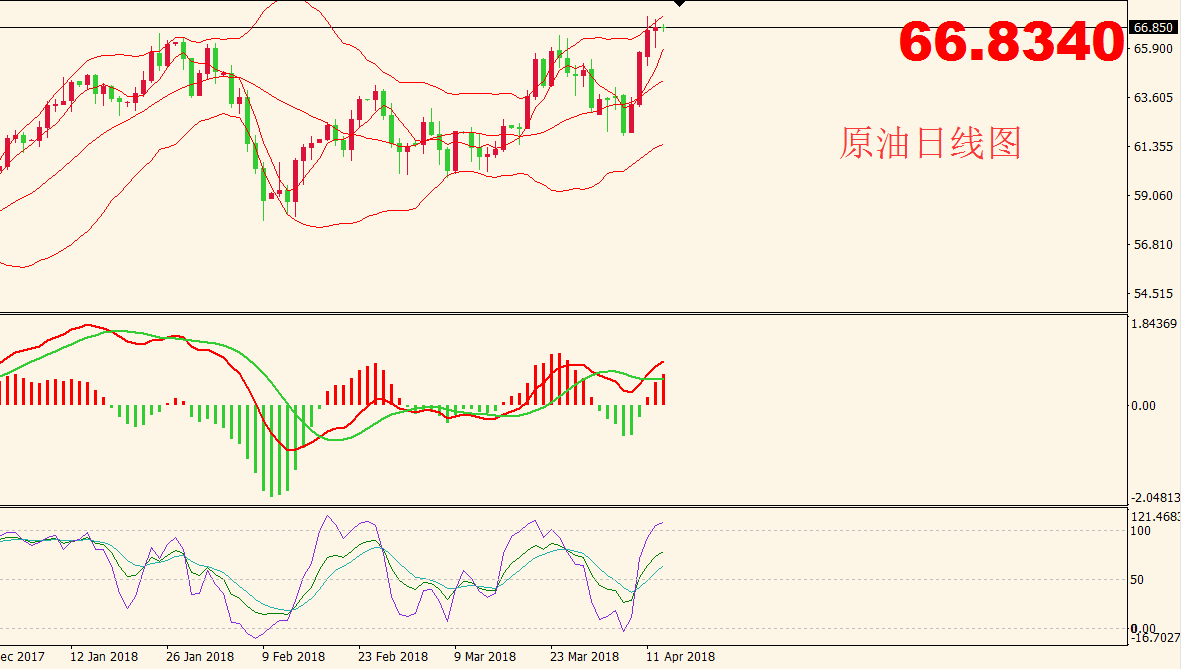Click the black chart shift triangle marker
The width and height of the screenshot is (1182, 669).
point(680,4)
